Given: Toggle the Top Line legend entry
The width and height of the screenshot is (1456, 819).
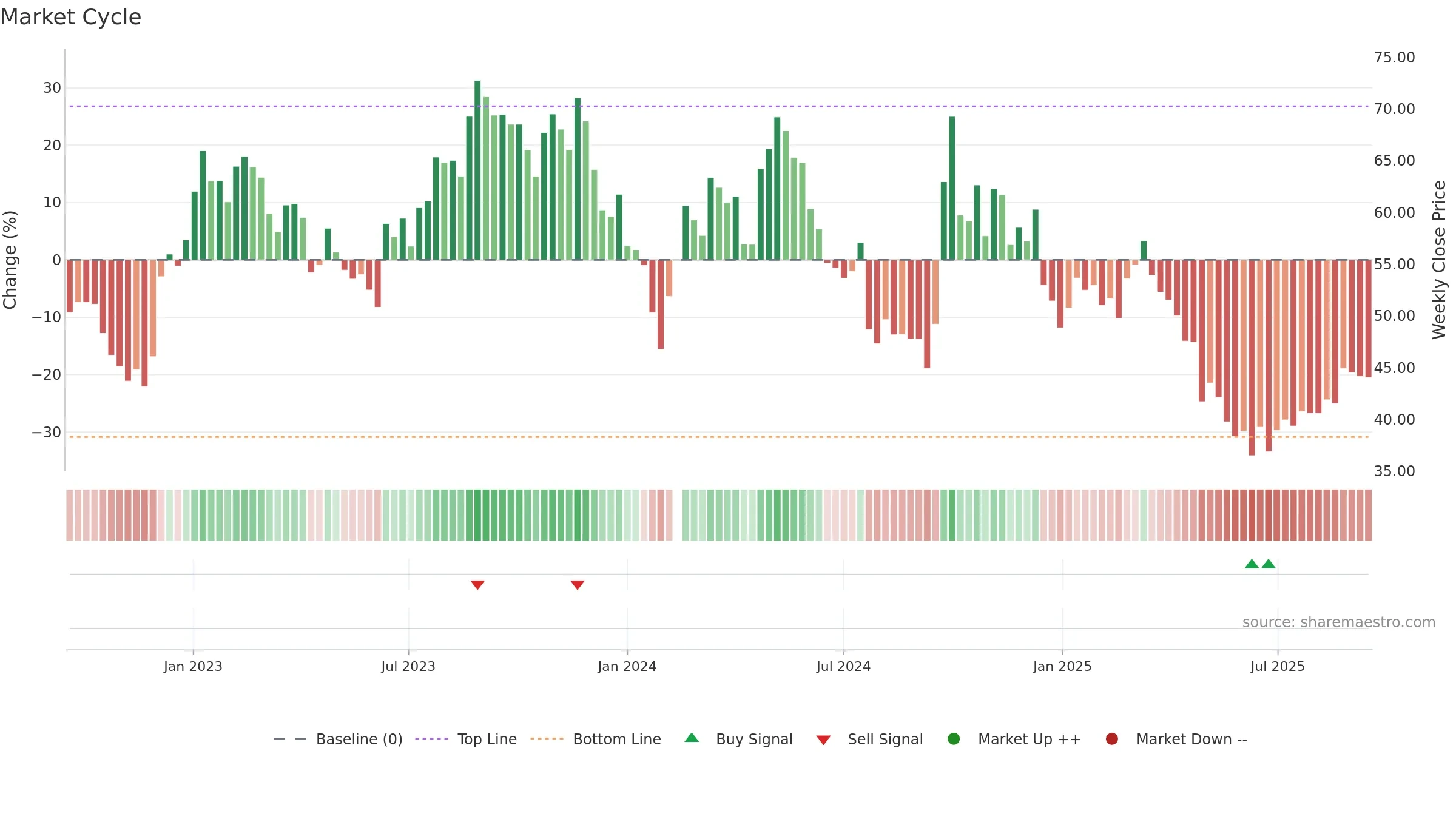Looking at the screenshot, I should (466, 739).
